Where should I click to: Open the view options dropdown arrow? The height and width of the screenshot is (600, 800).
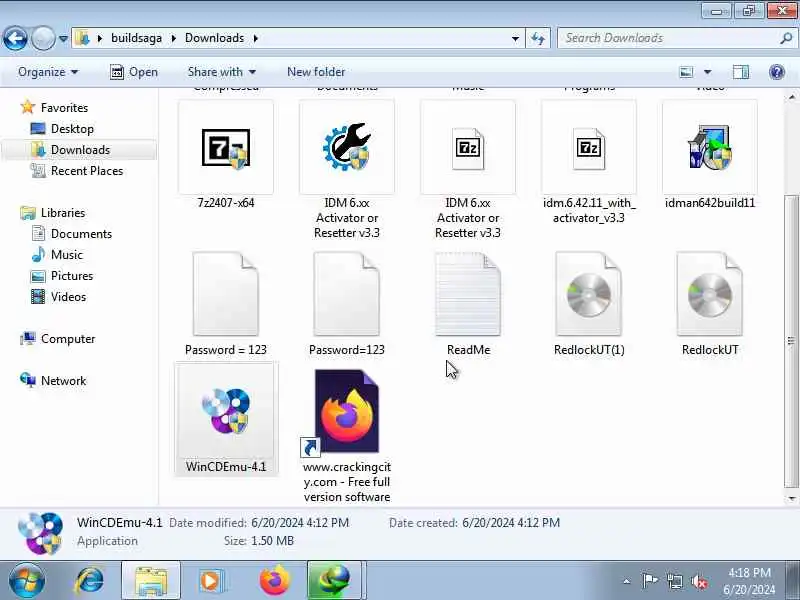tap(708, 72)
